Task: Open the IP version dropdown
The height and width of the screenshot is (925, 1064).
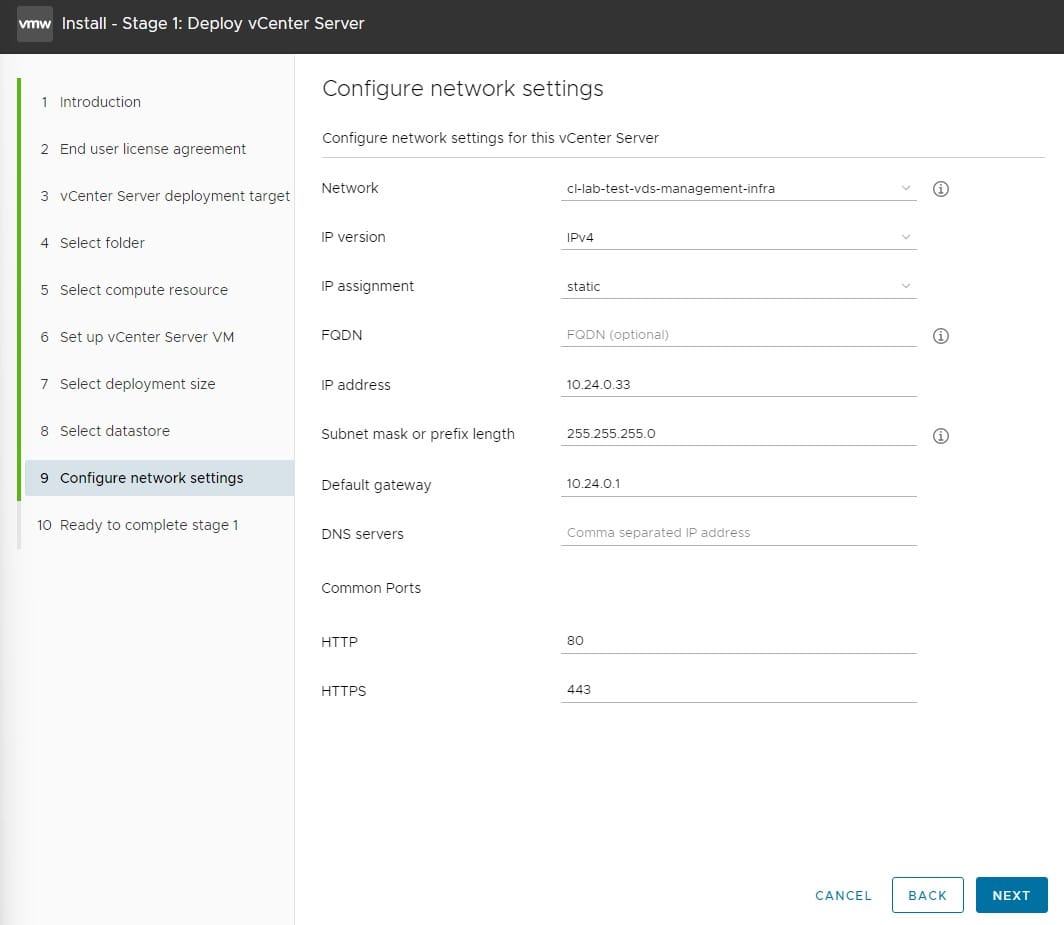Action: pos(738,238)
